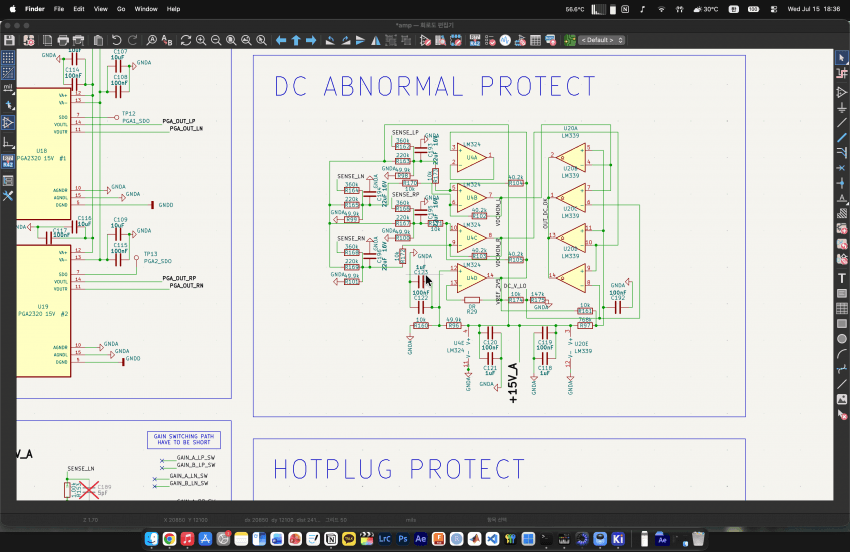
Task: Open the Symbol Editor
Action: tap(426, 40)
